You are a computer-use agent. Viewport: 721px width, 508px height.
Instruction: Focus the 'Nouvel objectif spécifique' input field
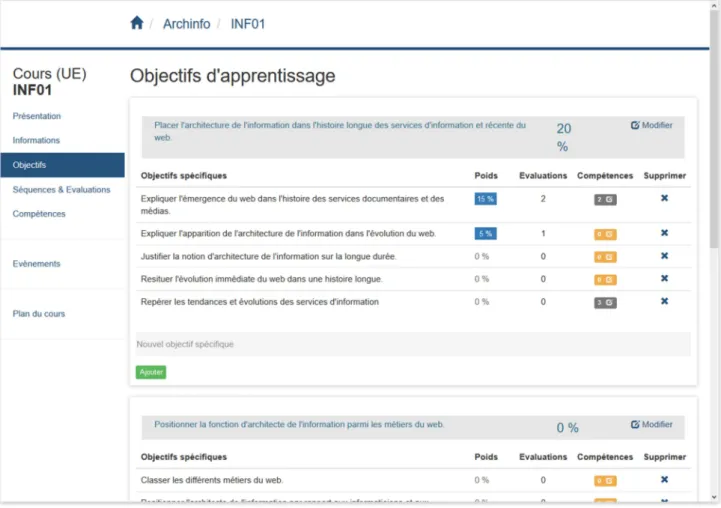tap(413, 344)
